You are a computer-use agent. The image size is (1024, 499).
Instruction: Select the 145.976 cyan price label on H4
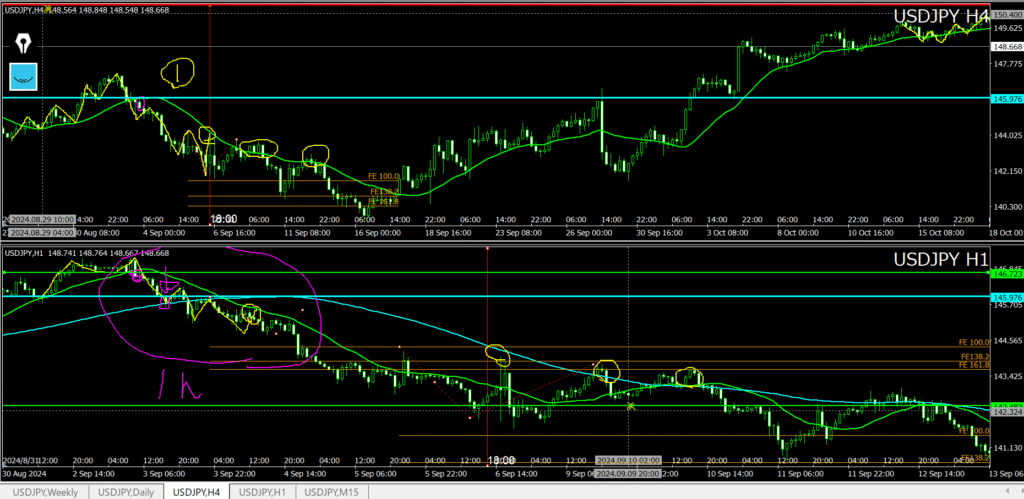click(x=1005, y=99)
